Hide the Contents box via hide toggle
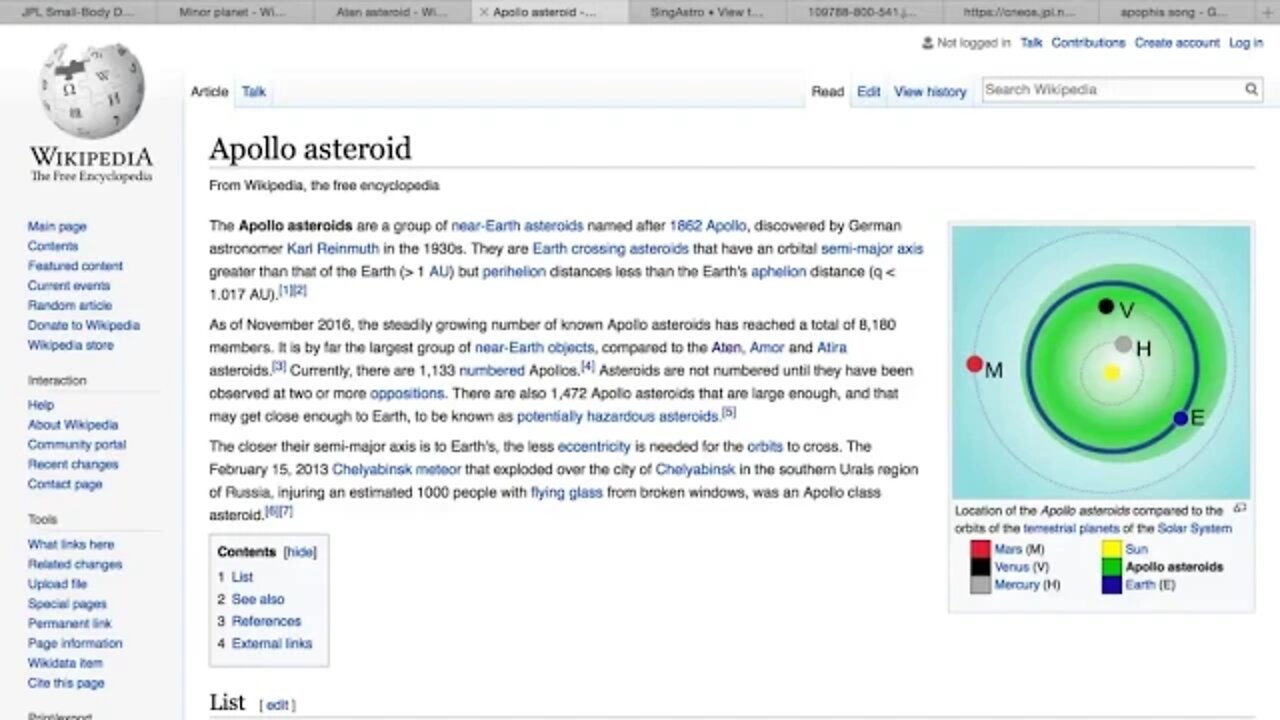 300,552
